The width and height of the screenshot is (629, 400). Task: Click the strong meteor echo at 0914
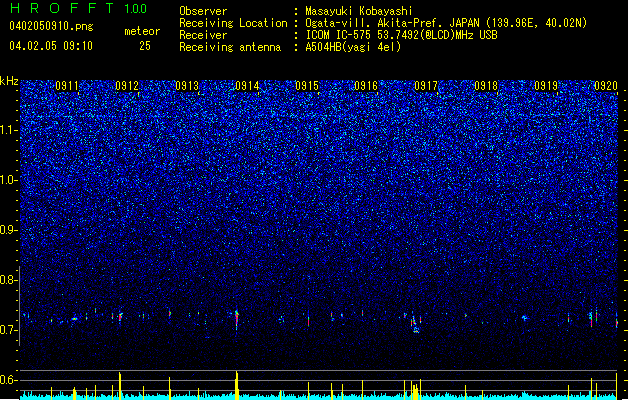pos(237,319)
